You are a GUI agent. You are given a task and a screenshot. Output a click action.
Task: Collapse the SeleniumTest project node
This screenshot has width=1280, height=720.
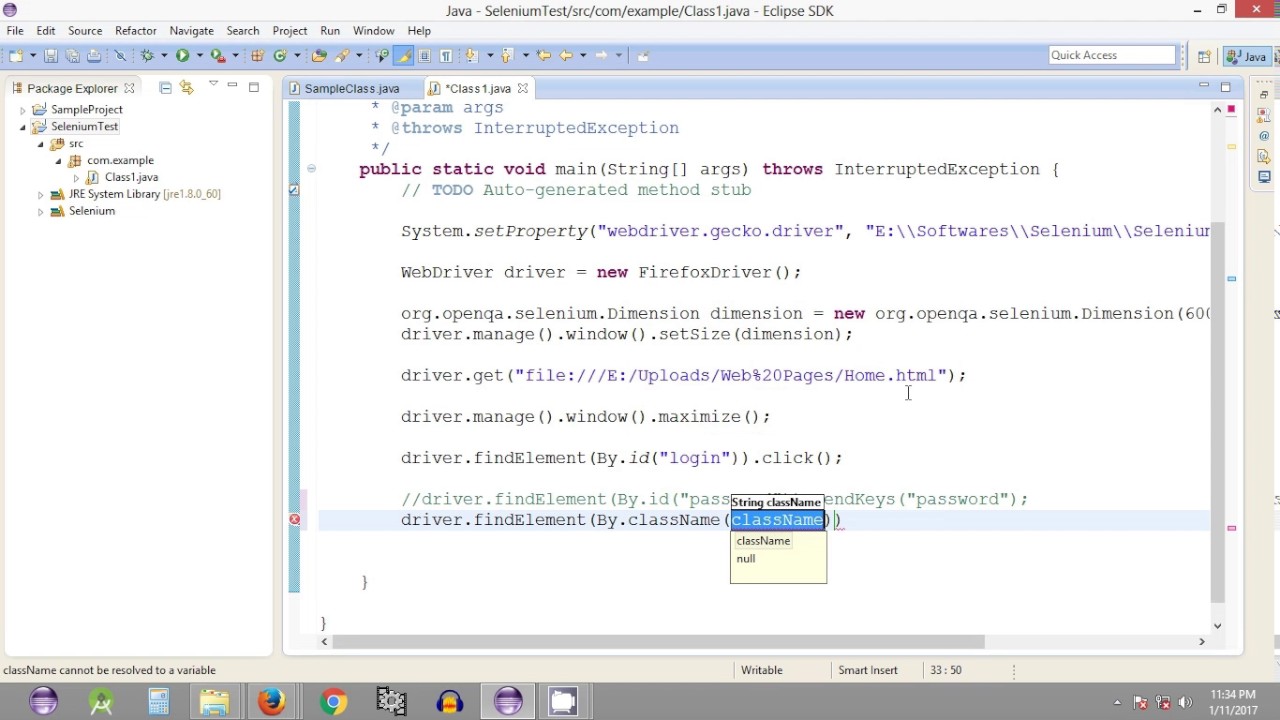pos(23,127)
